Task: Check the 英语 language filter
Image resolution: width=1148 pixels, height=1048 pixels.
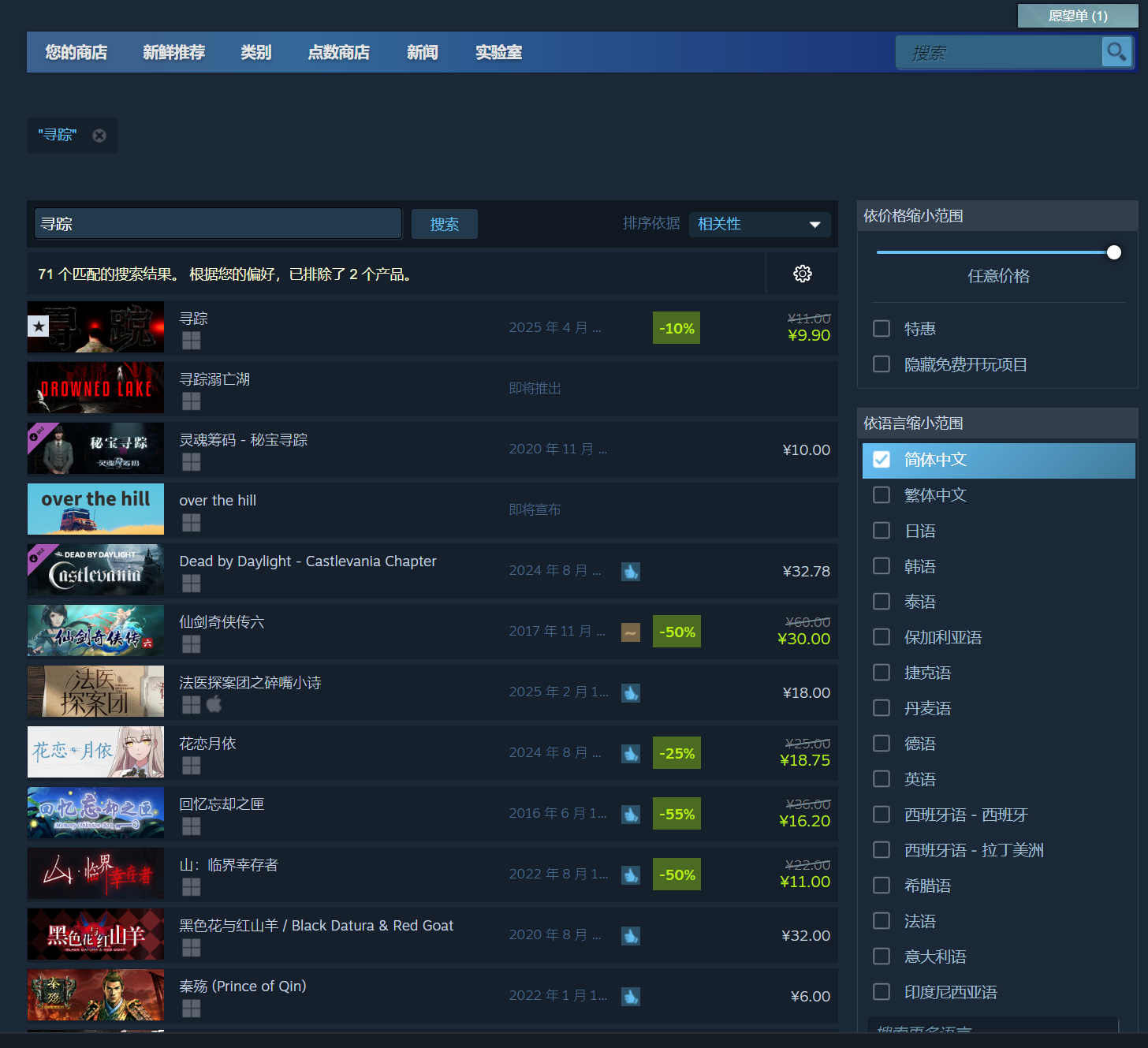Action: click(x=881, y=778)
